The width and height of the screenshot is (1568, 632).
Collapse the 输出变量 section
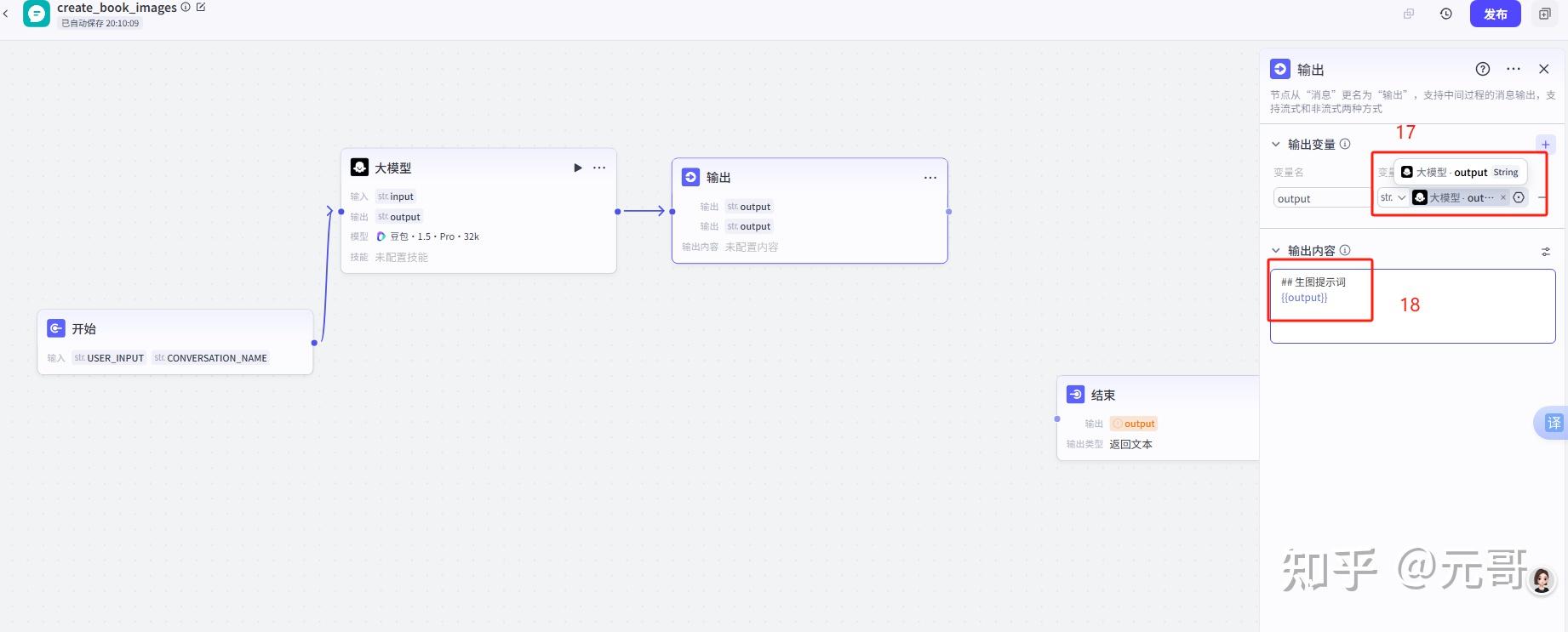pos(1275,145)
